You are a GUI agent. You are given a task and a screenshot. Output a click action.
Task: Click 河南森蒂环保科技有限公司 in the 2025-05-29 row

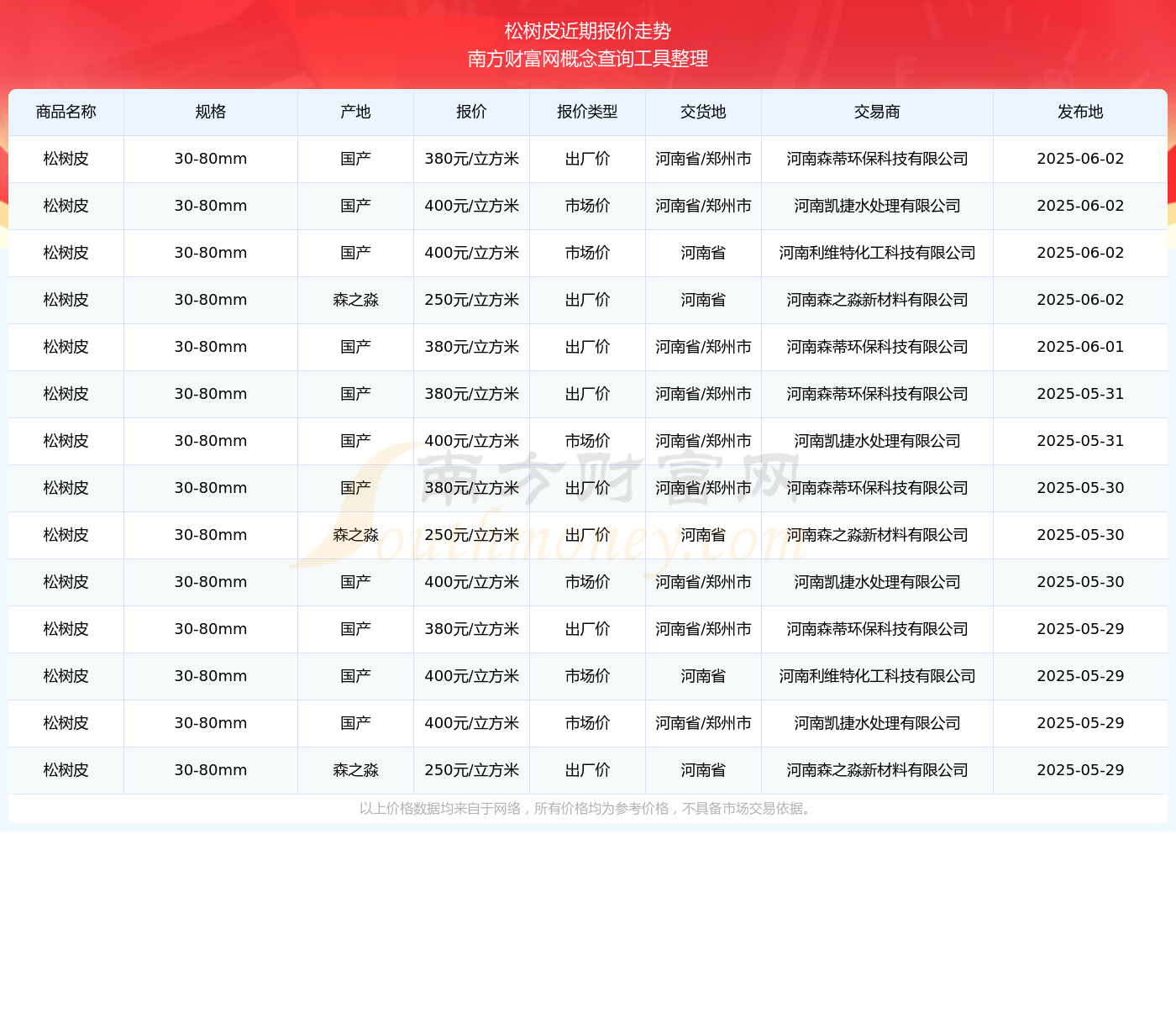click(877, 629)
